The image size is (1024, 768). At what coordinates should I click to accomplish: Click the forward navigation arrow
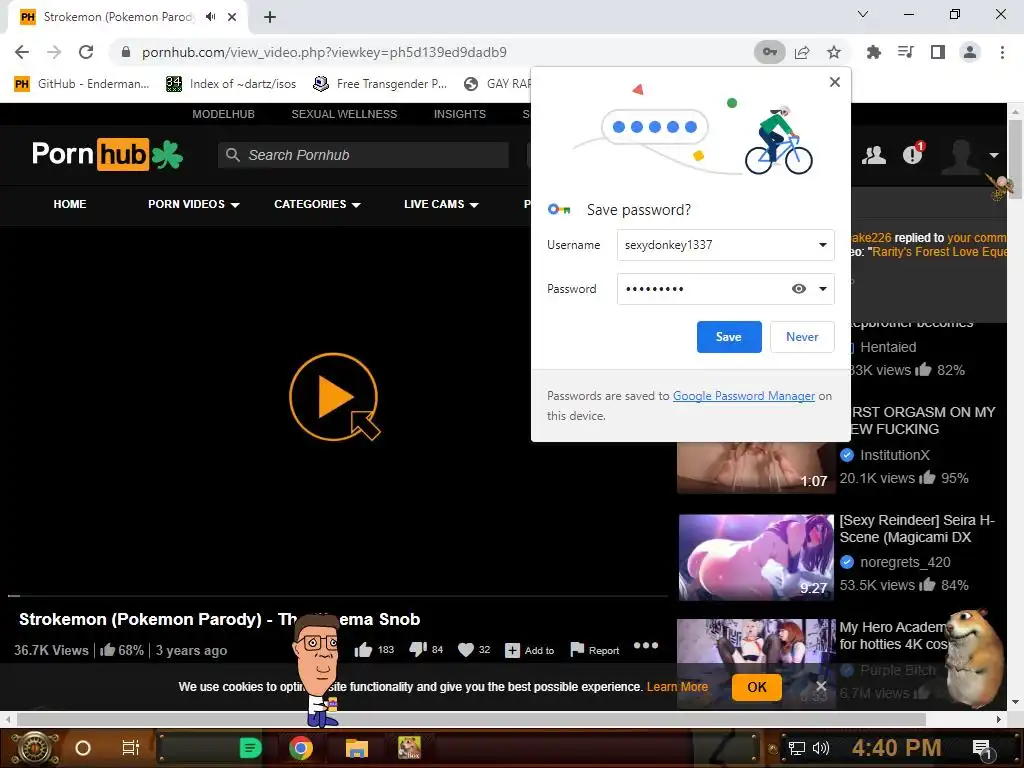pos(54,52)
